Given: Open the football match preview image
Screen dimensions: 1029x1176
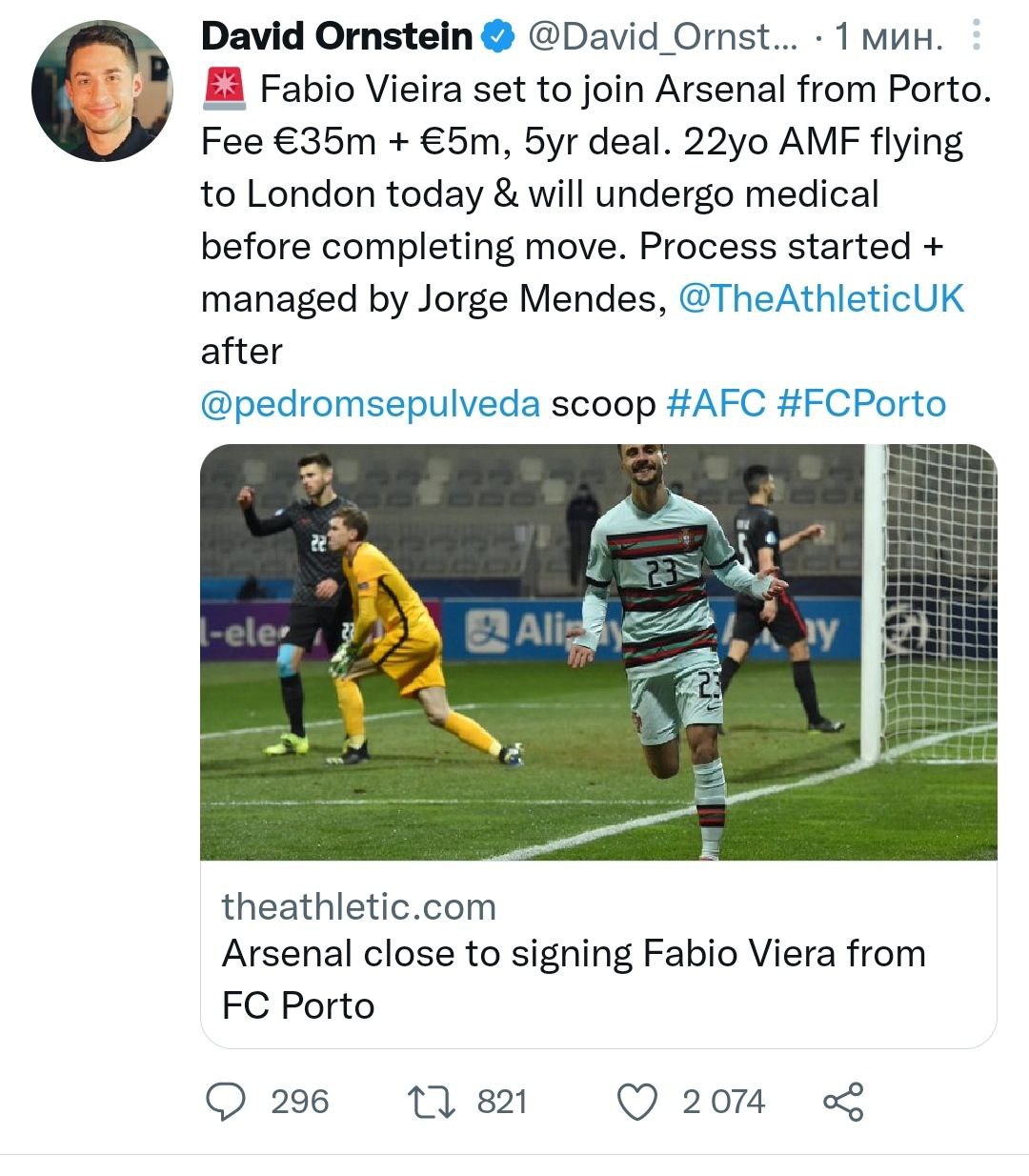Looking at the screenshot, I should point(598,652).
